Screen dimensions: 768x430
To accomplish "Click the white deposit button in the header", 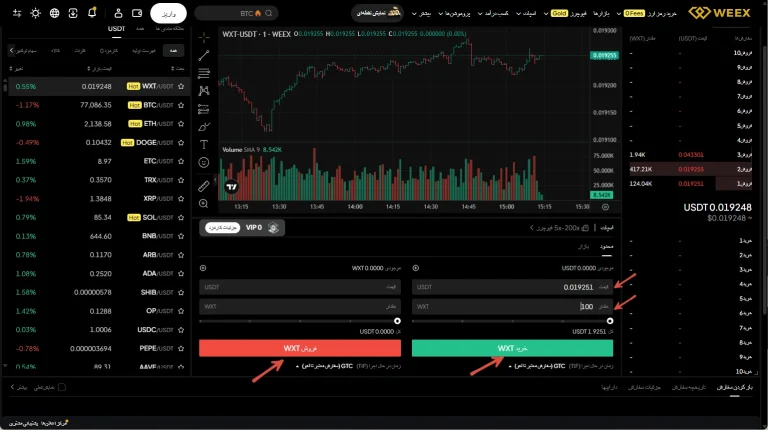I will pos(168,13).
